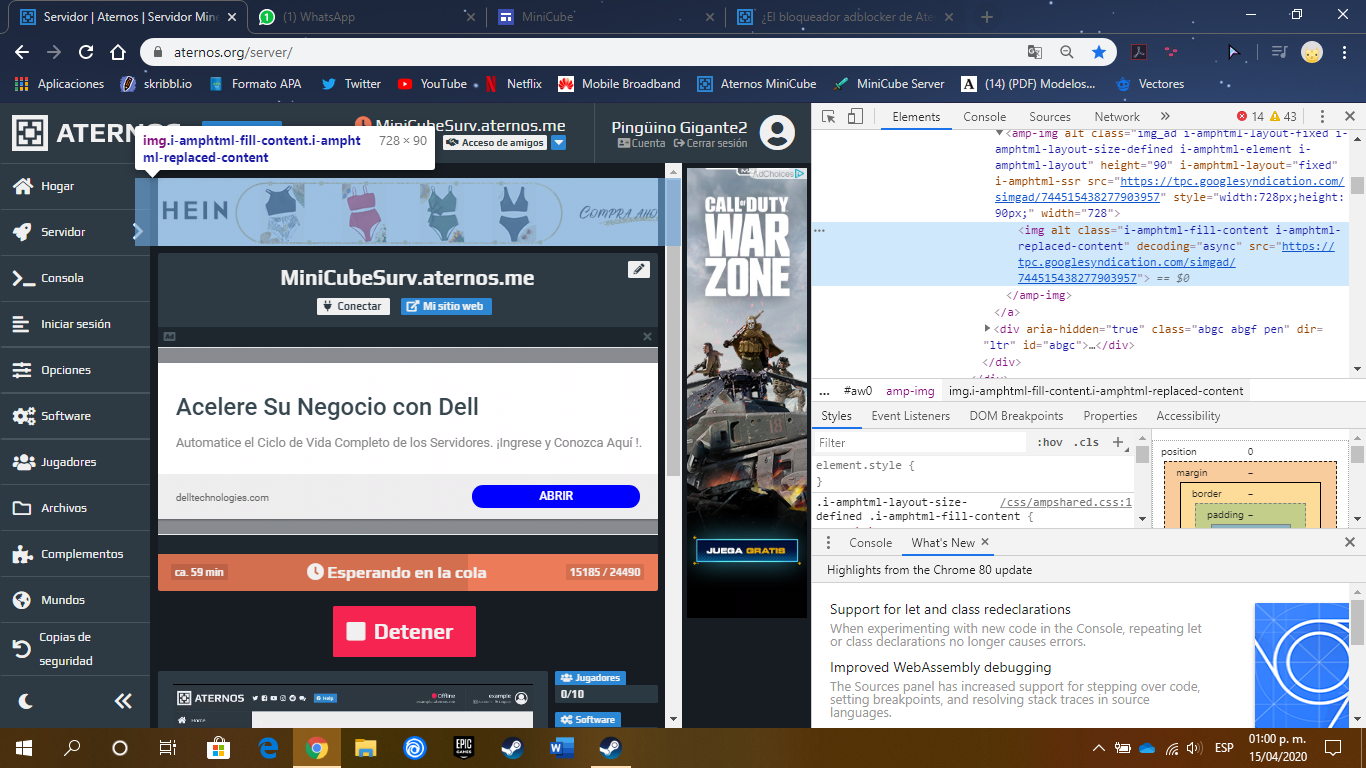The height and width of the screenshot is (768, 1366).
Task: Open the Software page in the sidebar
Action: (x=75, y=416)
